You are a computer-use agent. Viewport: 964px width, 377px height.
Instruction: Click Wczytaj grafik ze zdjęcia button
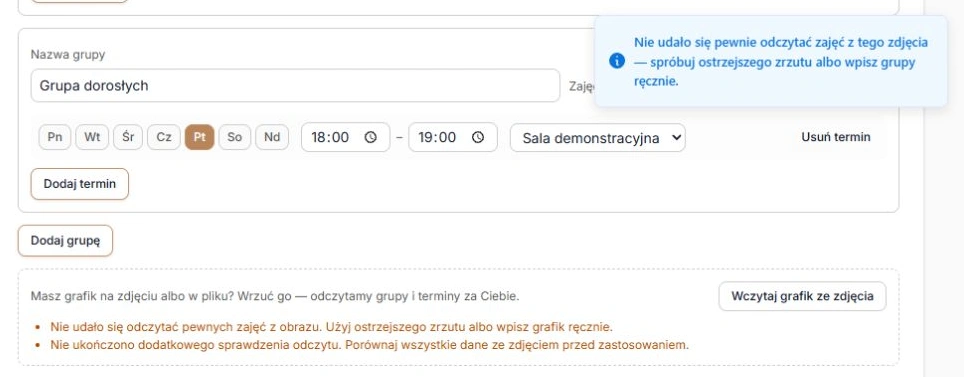pyautogui.click(x=802, y=296)
